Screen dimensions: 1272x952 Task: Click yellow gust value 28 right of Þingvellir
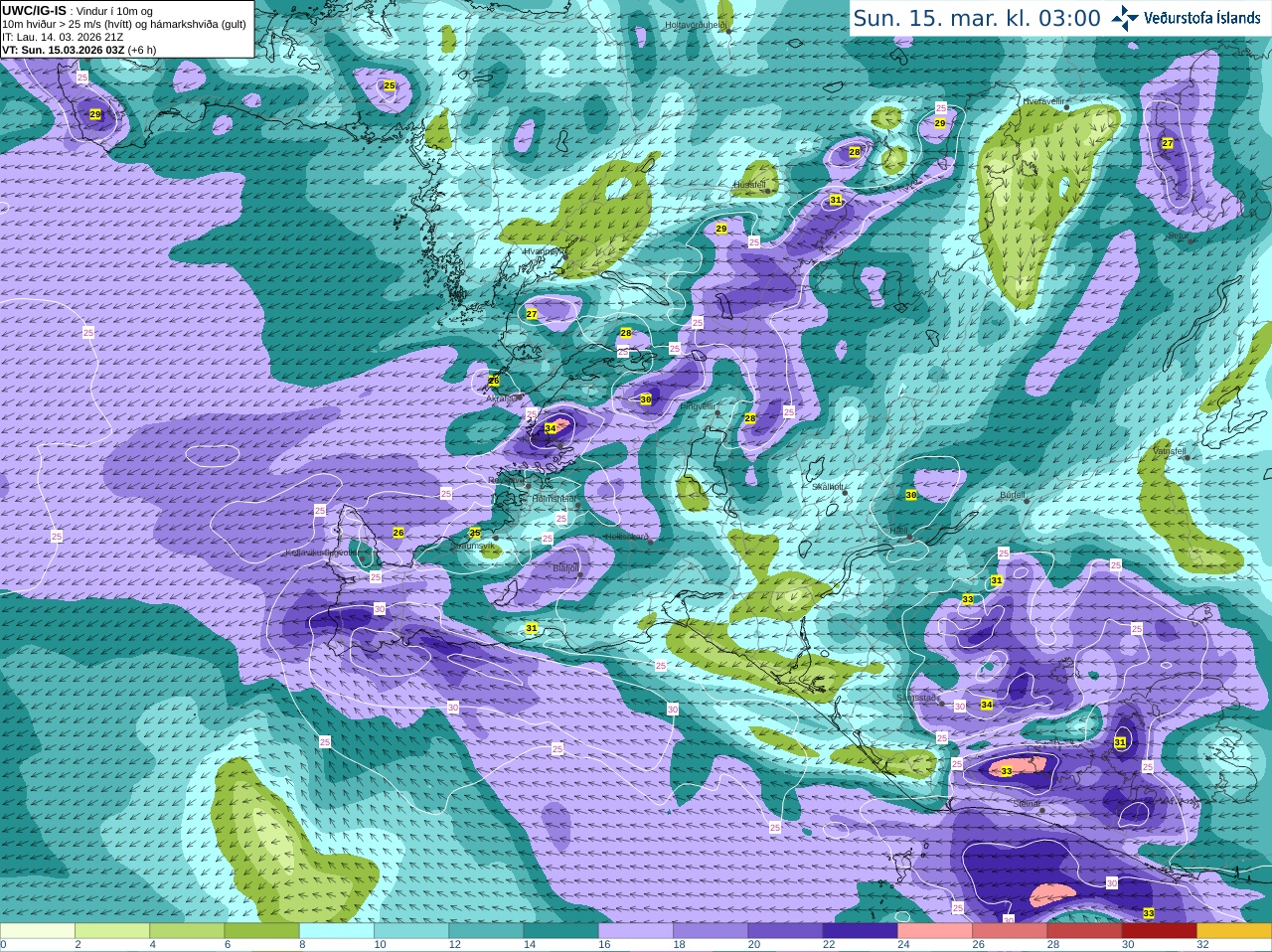coord(750,418)
